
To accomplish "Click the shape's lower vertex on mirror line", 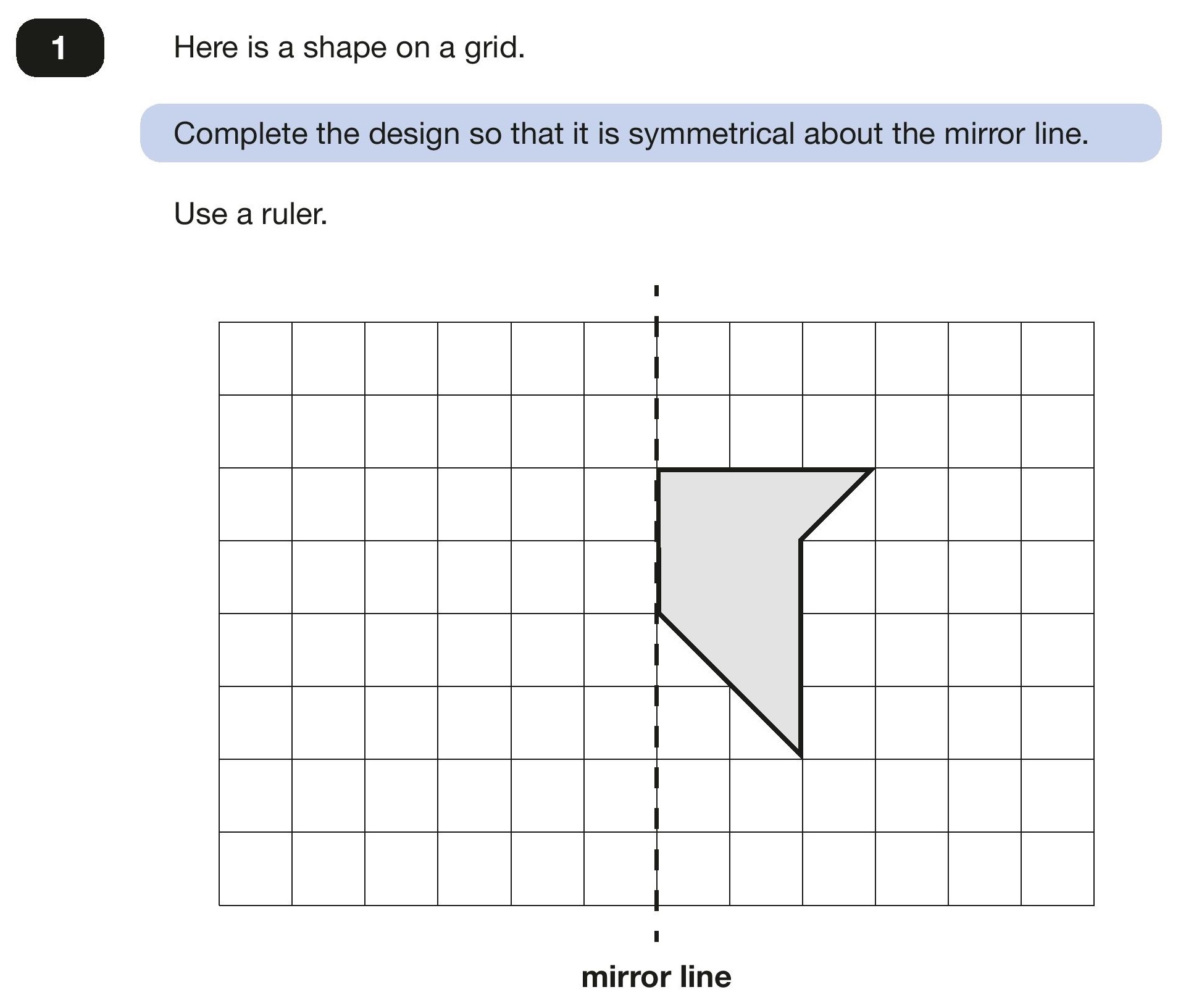I will point(658,613).
